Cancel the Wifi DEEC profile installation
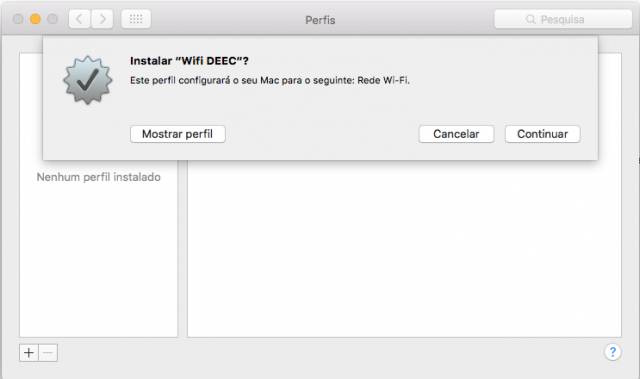The width and height of the screenshot is (640, 379). pyautogui.click(x=456, y=134)
